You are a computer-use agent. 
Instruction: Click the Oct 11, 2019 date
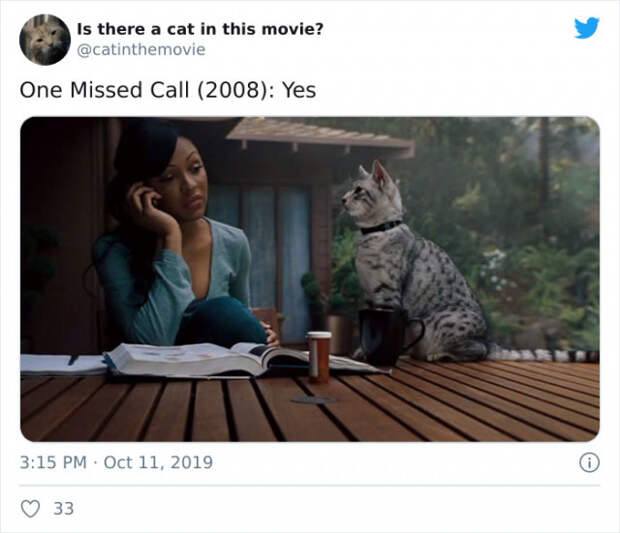pyautogui.click(x=158, y=462)
